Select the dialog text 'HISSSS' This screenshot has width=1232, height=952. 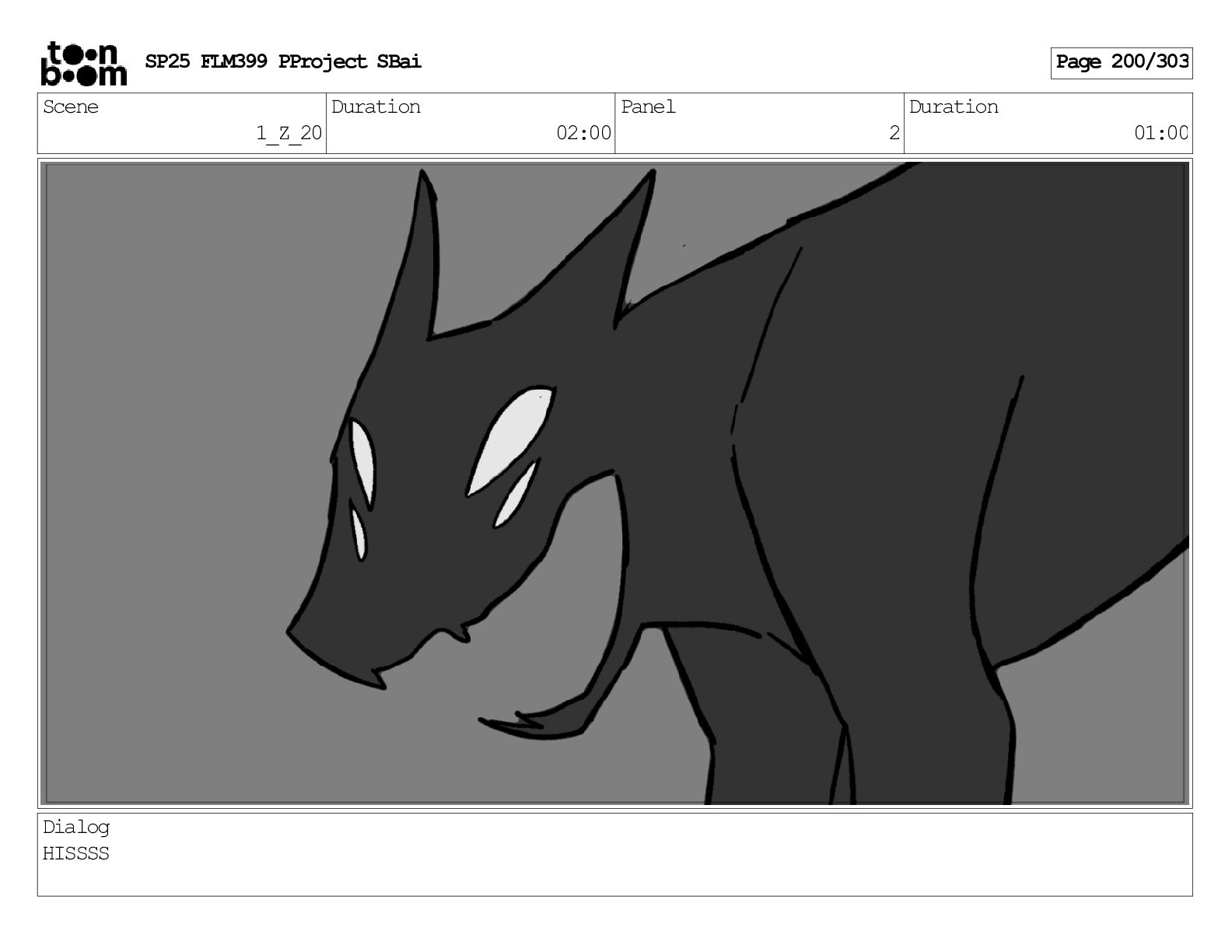[x=75, y=853]
